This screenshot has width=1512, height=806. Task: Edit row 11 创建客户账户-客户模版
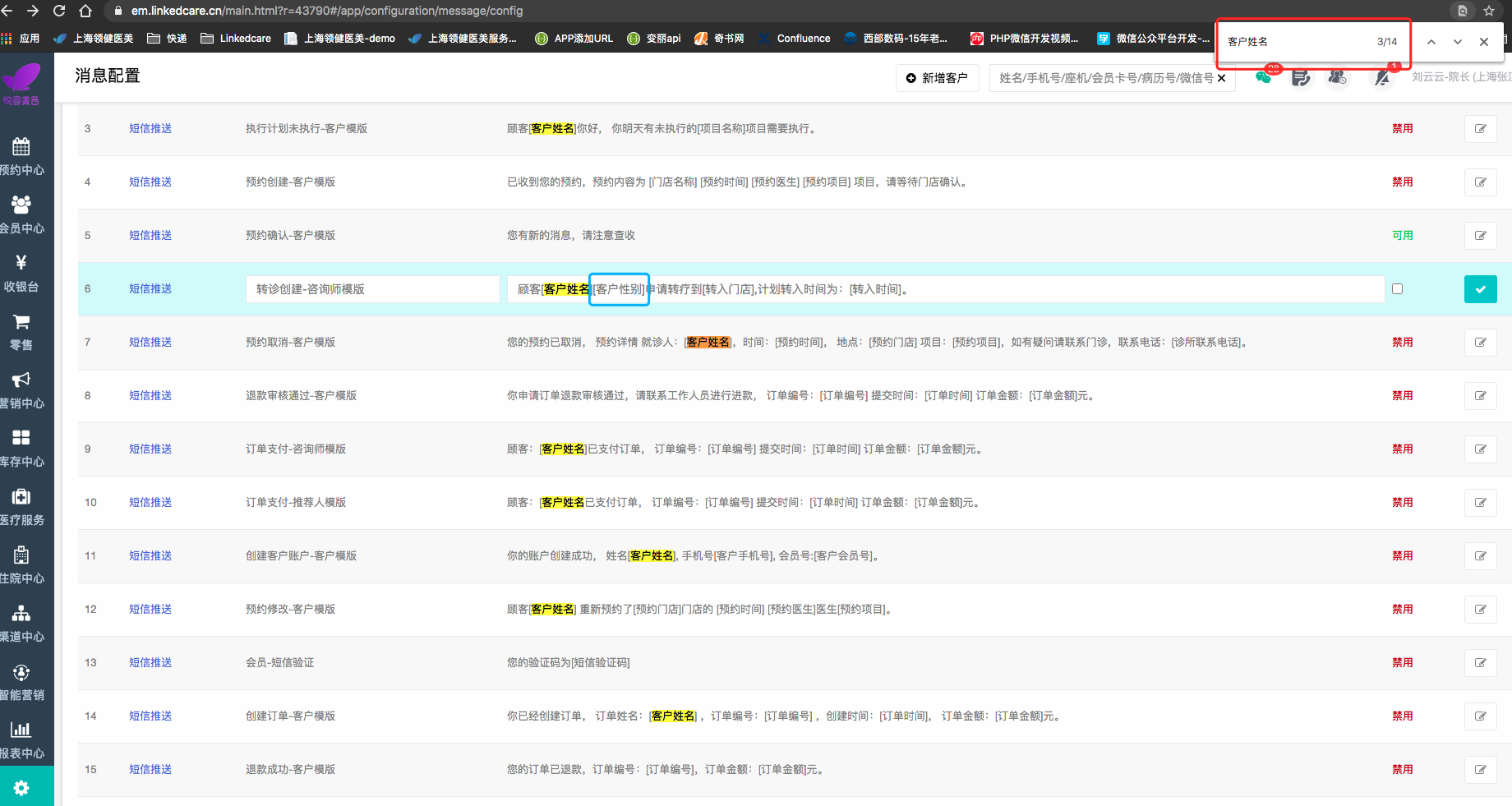(x=1480, y=556)
